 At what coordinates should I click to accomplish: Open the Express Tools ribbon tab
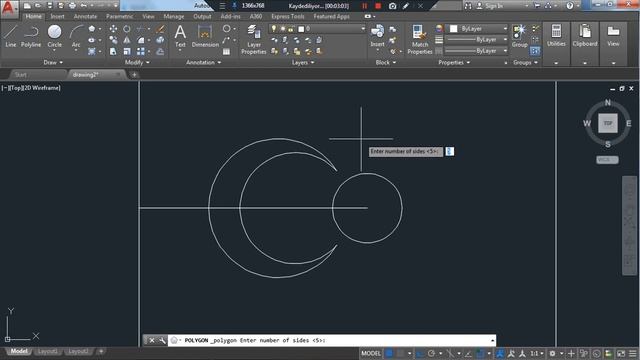[288, 17]
